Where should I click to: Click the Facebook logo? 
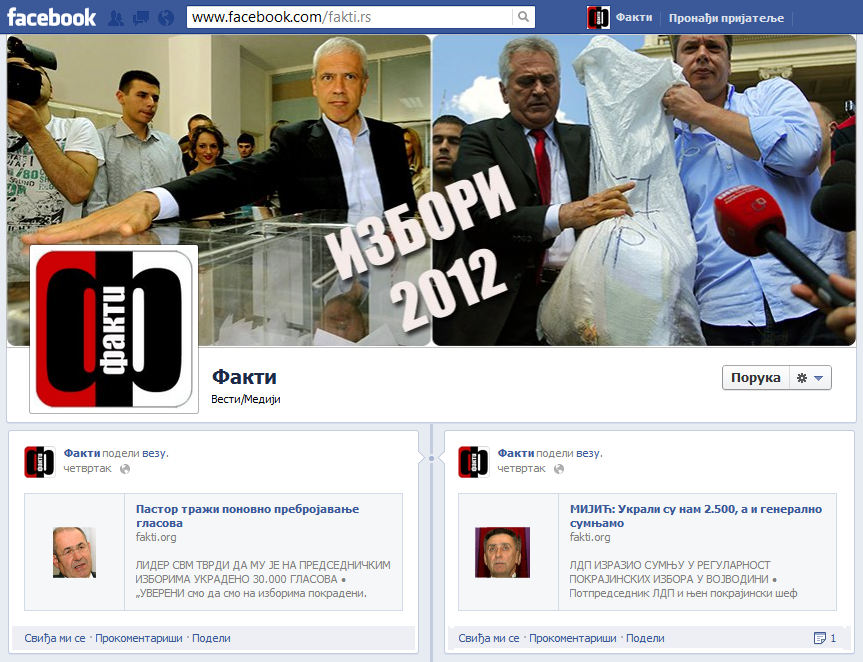click(x=52, y=17)
